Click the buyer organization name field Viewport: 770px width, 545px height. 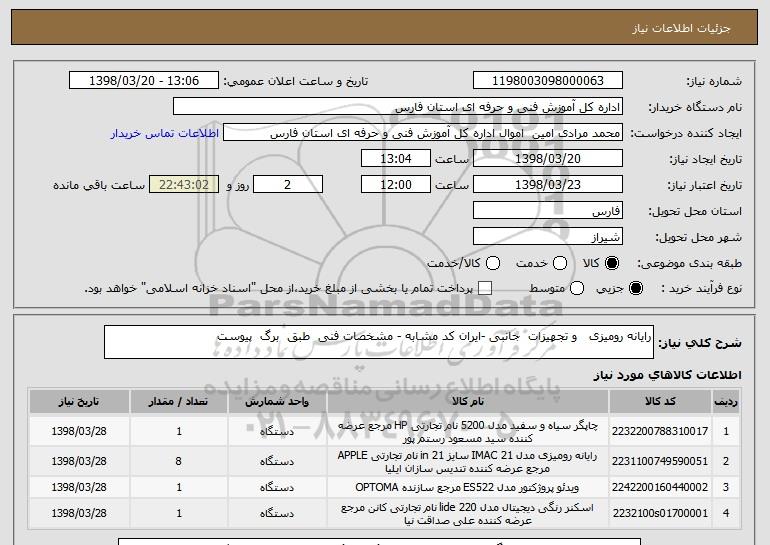coord(398,107)
